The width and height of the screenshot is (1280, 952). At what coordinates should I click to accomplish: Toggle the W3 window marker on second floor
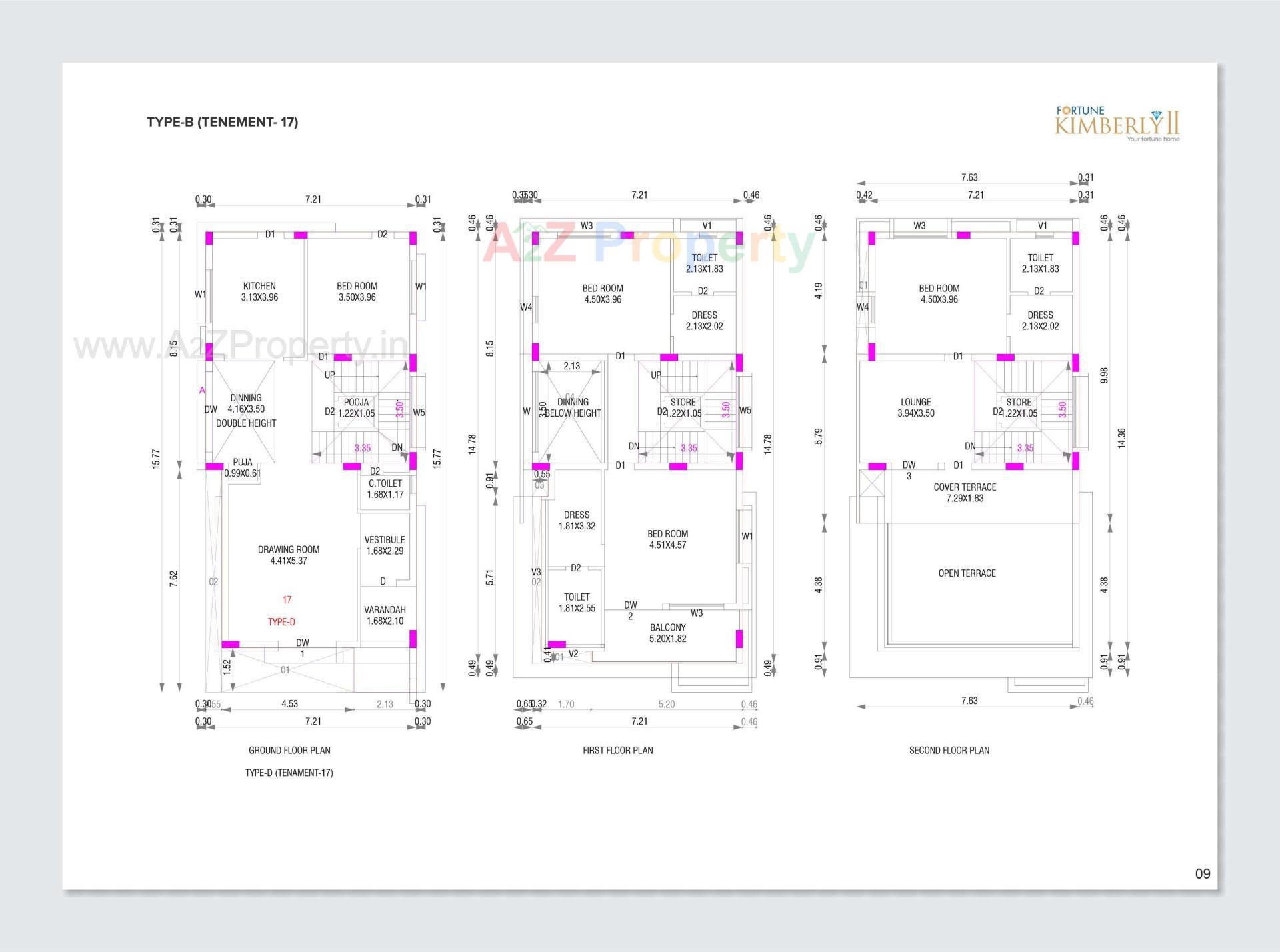921,225
